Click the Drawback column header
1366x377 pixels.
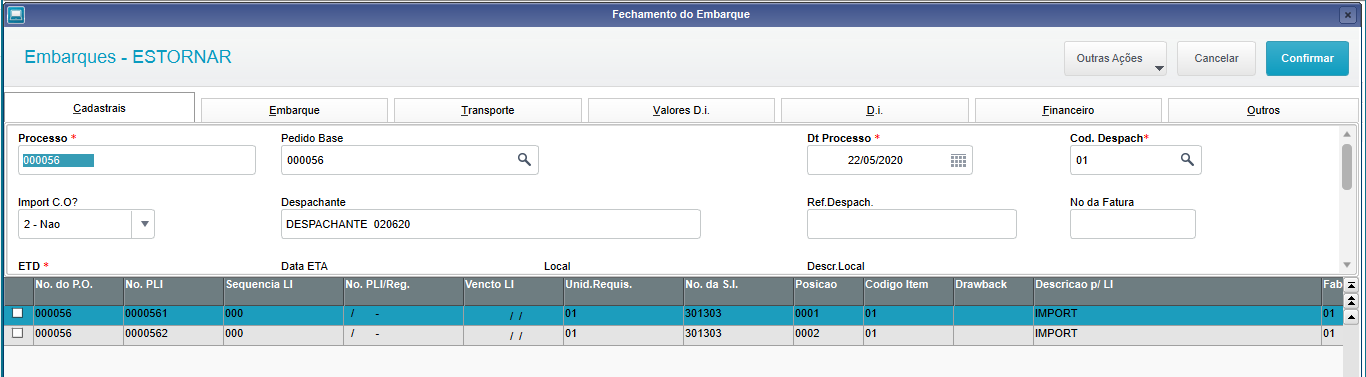(993, 291)
